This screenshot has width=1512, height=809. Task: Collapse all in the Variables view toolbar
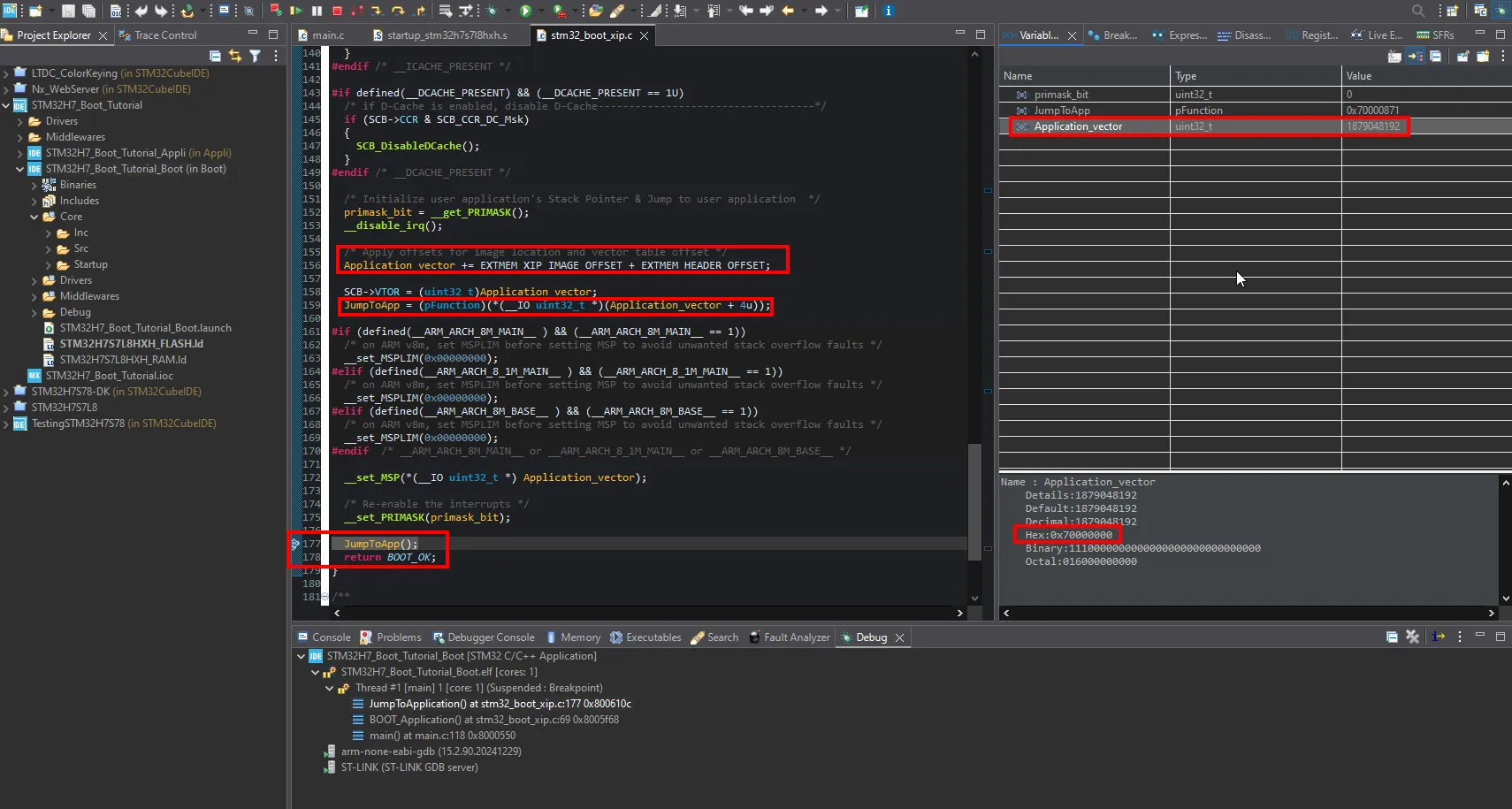[1435, 56]
